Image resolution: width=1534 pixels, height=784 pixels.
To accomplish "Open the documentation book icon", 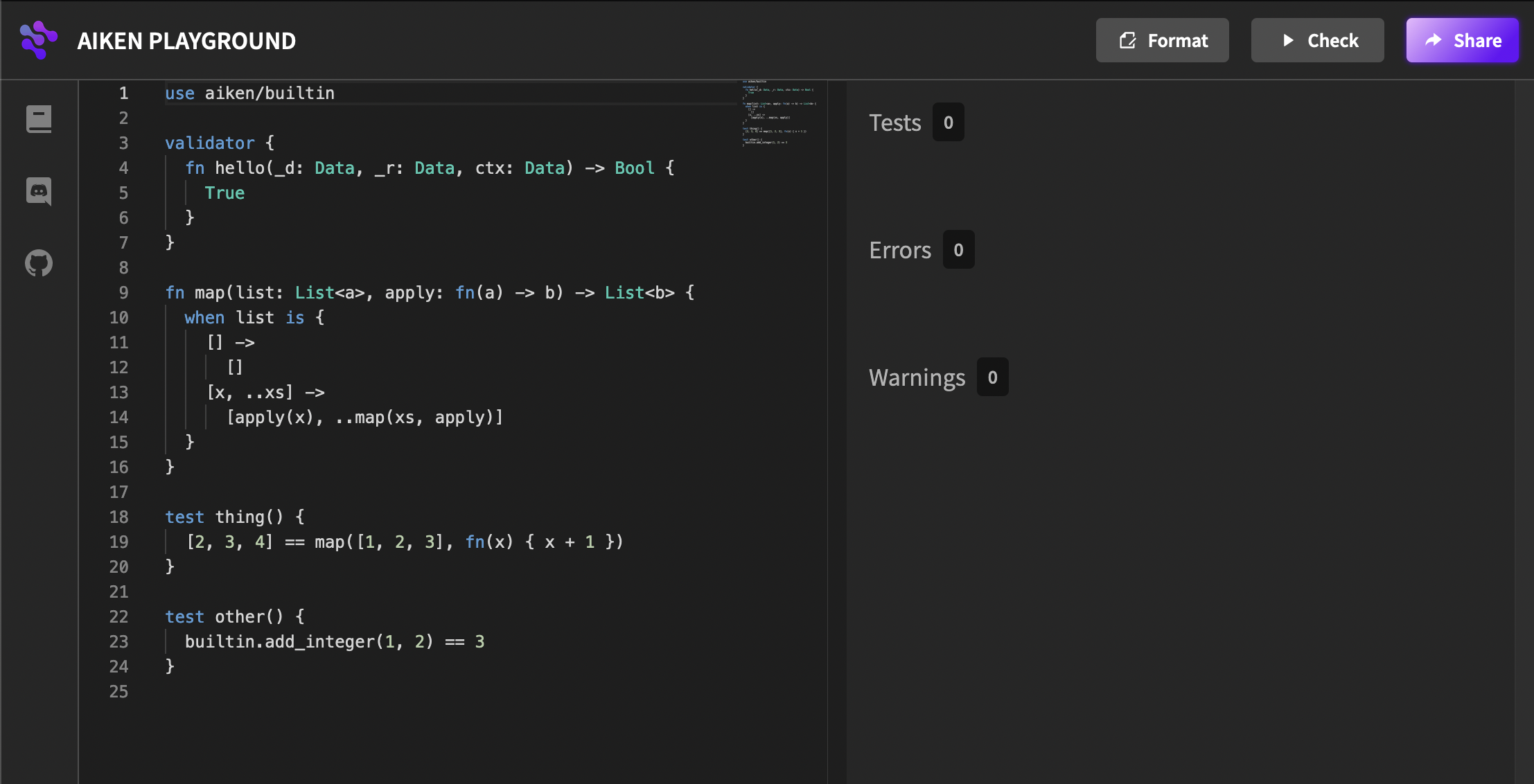I will 39,119.
